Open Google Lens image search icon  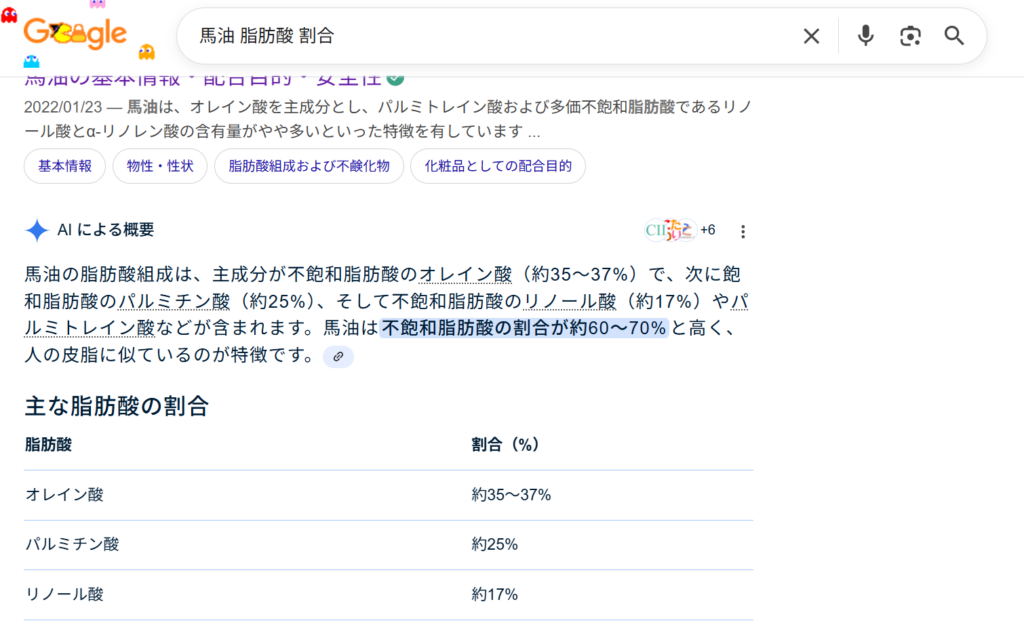[x=910, y=36]
